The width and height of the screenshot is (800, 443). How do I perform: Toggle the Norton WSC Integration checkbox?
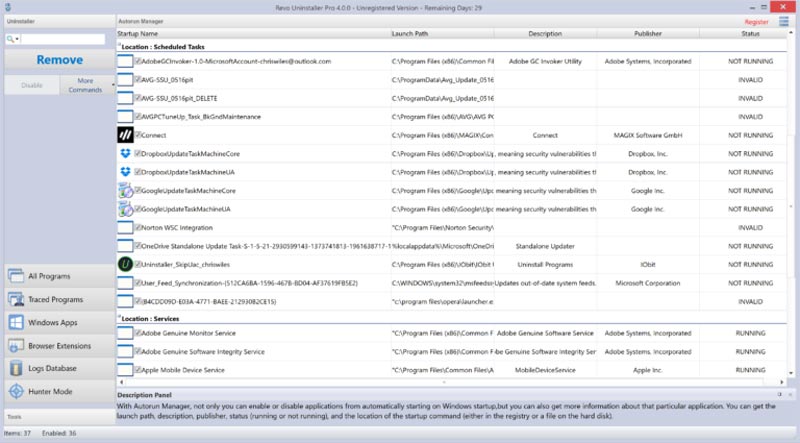click(138, 227)
